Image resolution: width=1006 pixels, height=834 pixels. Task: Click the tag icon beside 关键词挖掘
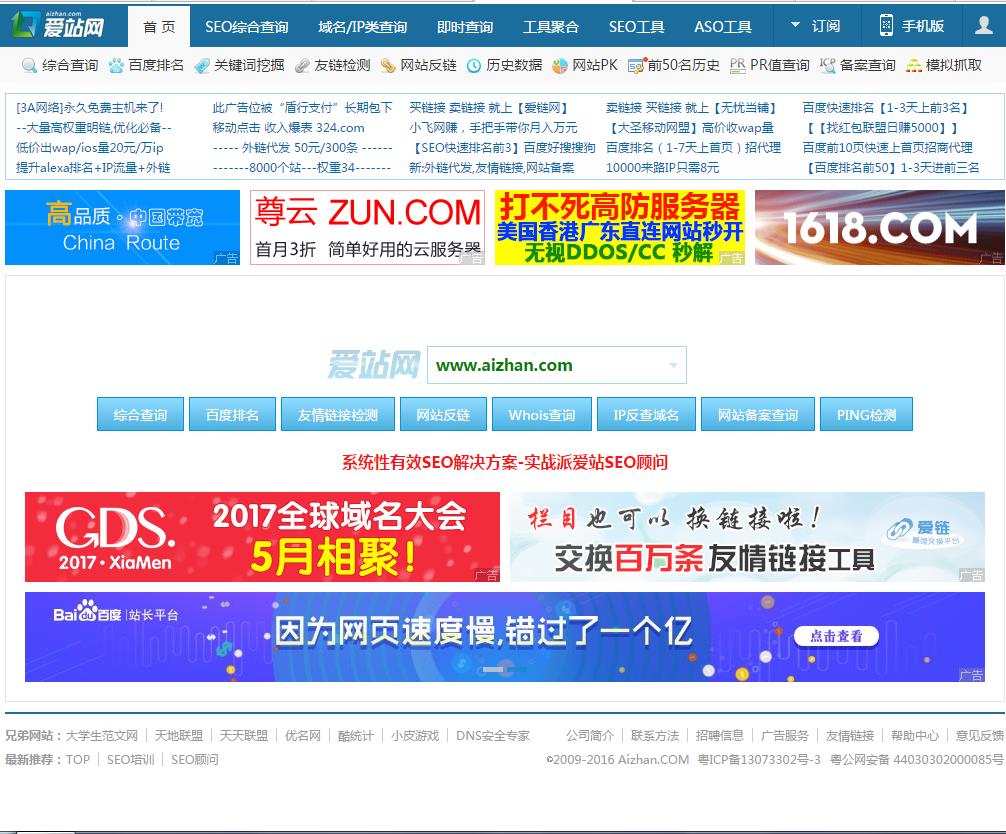[x=201, y=65]
